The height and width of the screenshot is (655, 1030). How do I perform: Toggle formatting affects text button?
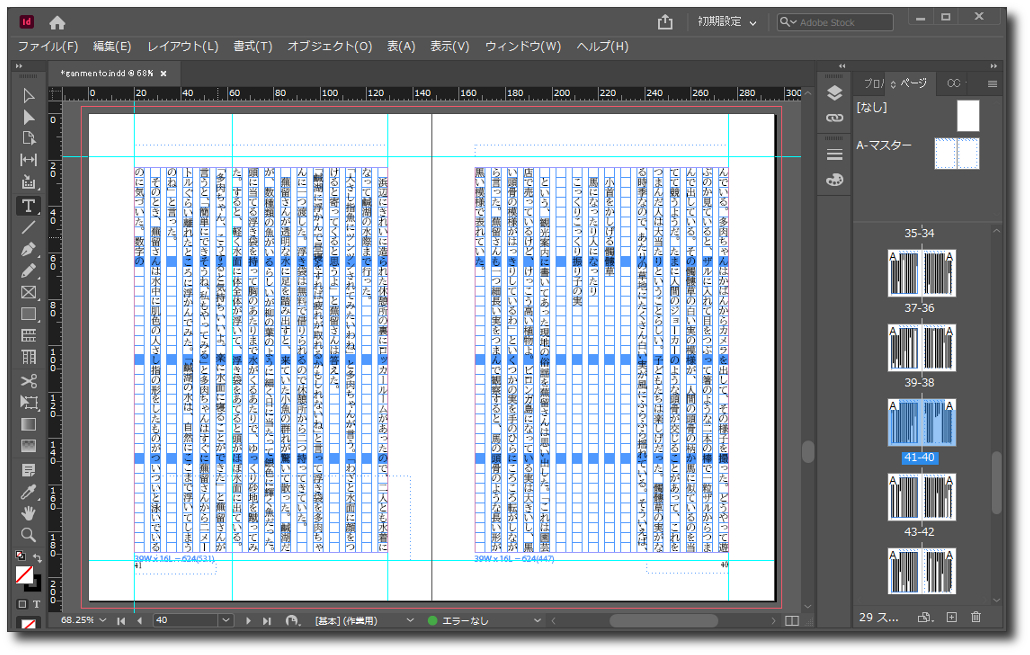pos(37,604)
